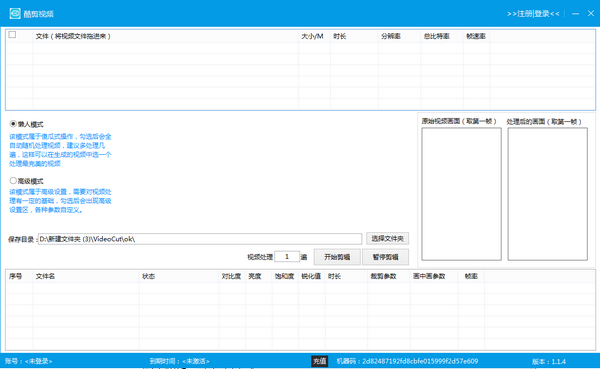Click the 原始视频画面 preview box

point(461,194)
